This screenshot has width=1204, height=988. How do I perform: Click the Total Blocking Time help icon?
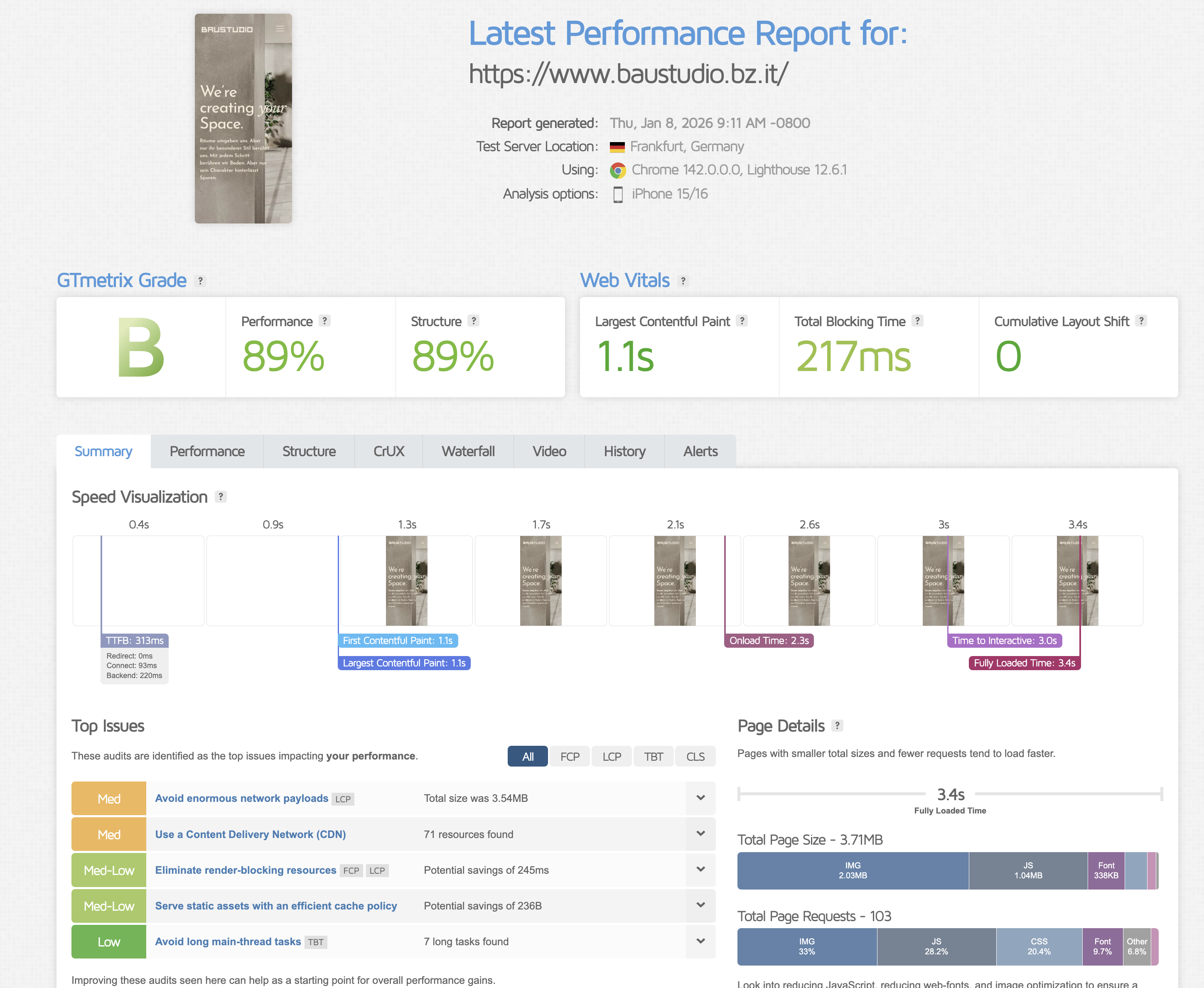(x=917, y=321)
